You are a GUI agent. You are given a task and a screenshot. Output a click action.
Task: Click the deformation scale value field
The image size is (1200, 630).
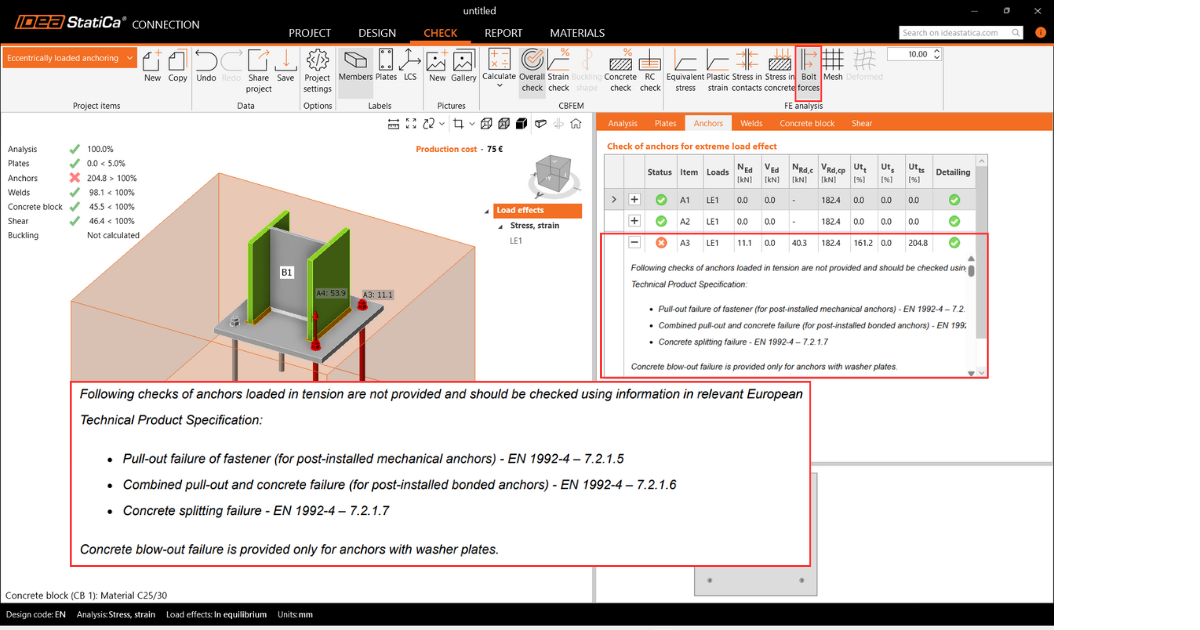909,55
